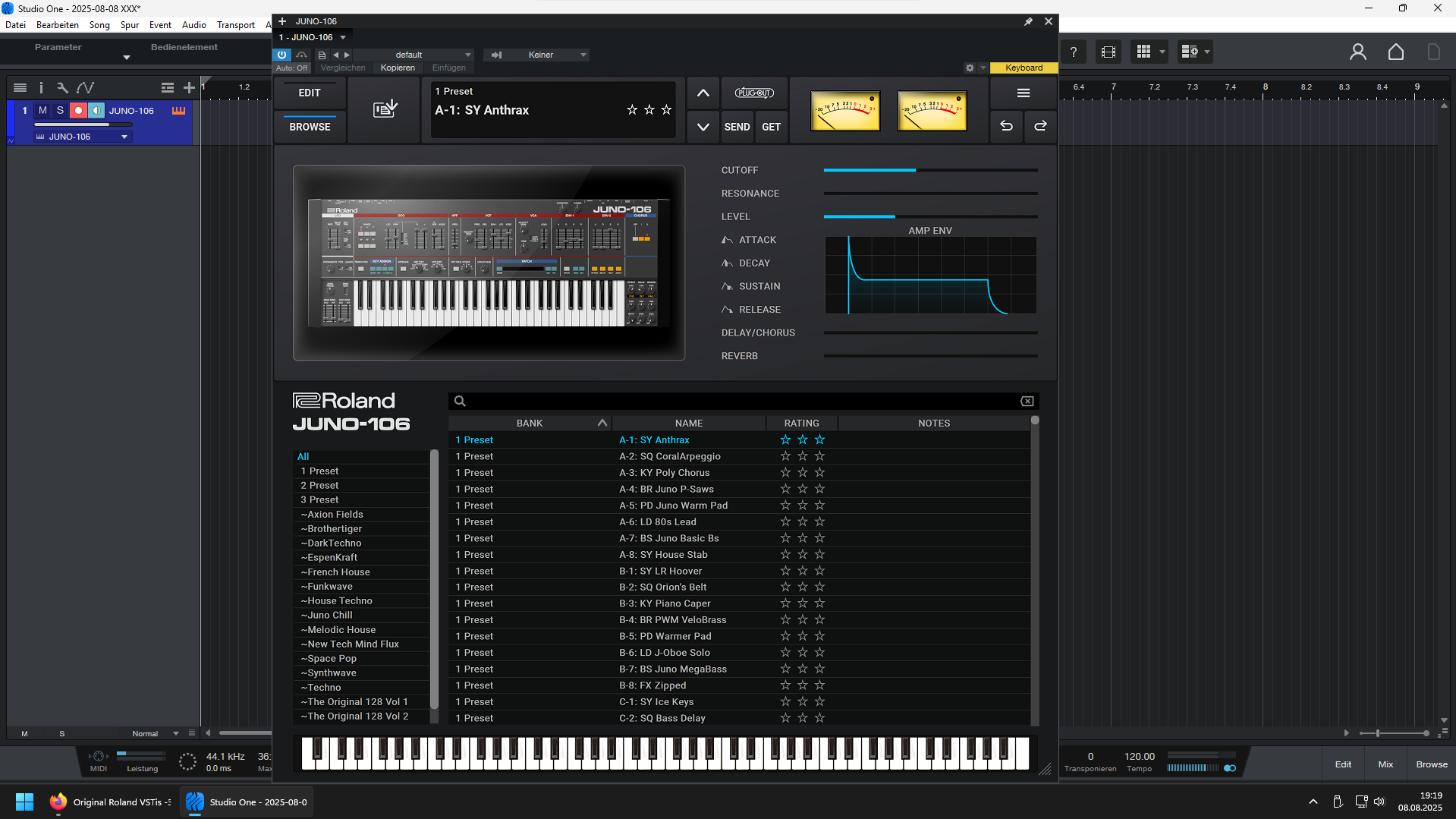Step to next plugin preset
The width and height of the screenshot is (1456, 819).
347,55
